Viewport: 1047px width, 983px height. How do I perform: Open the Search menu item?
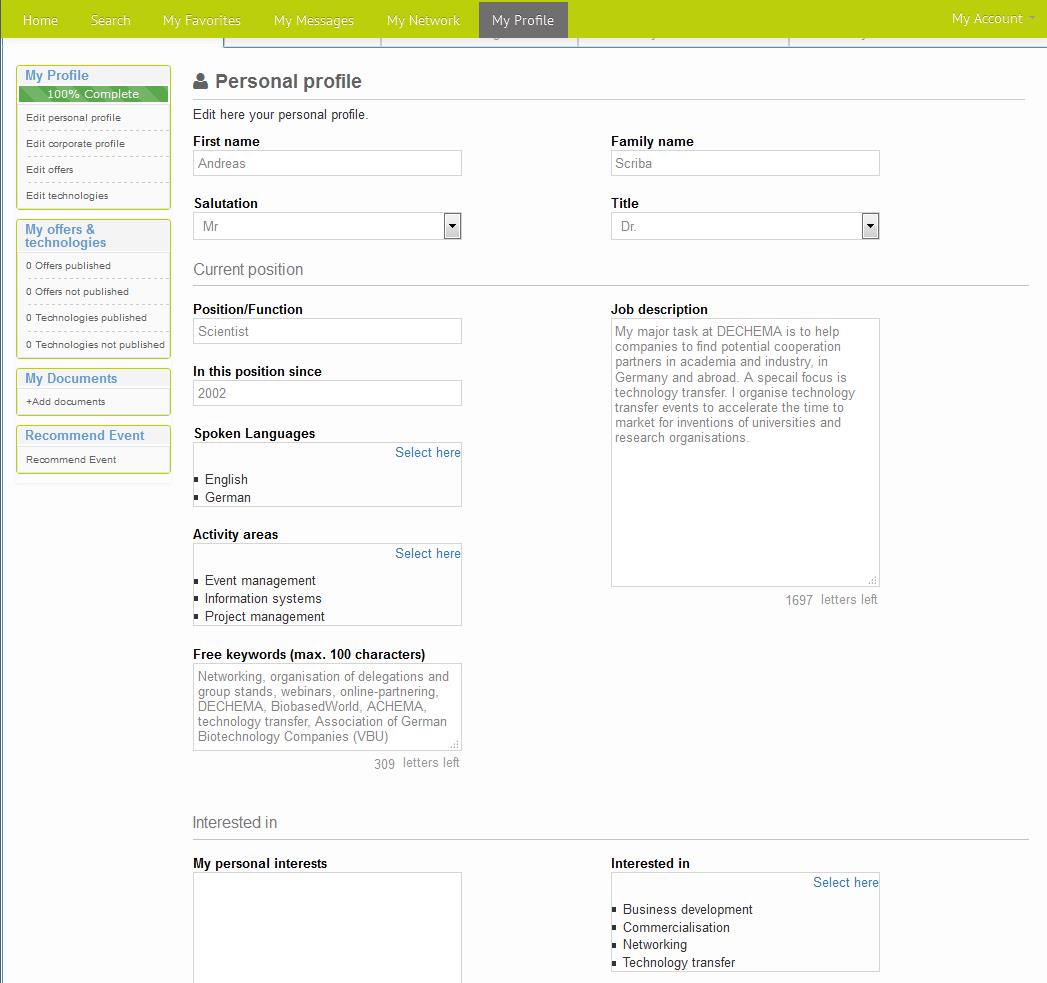(110, 20)
